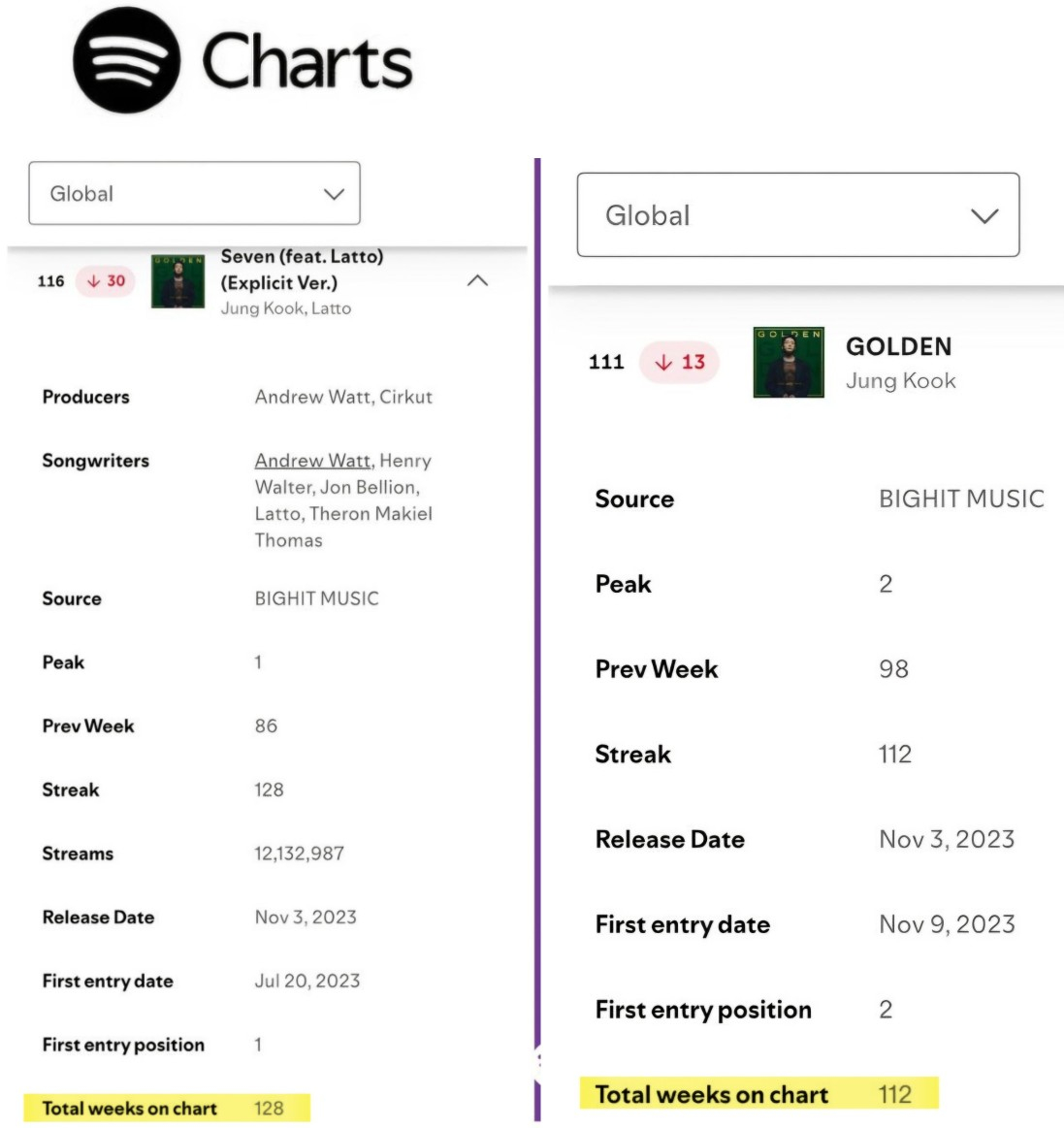Open the Andrew Watt songwriter link
1064x1128 pixels.
[312, 461]
